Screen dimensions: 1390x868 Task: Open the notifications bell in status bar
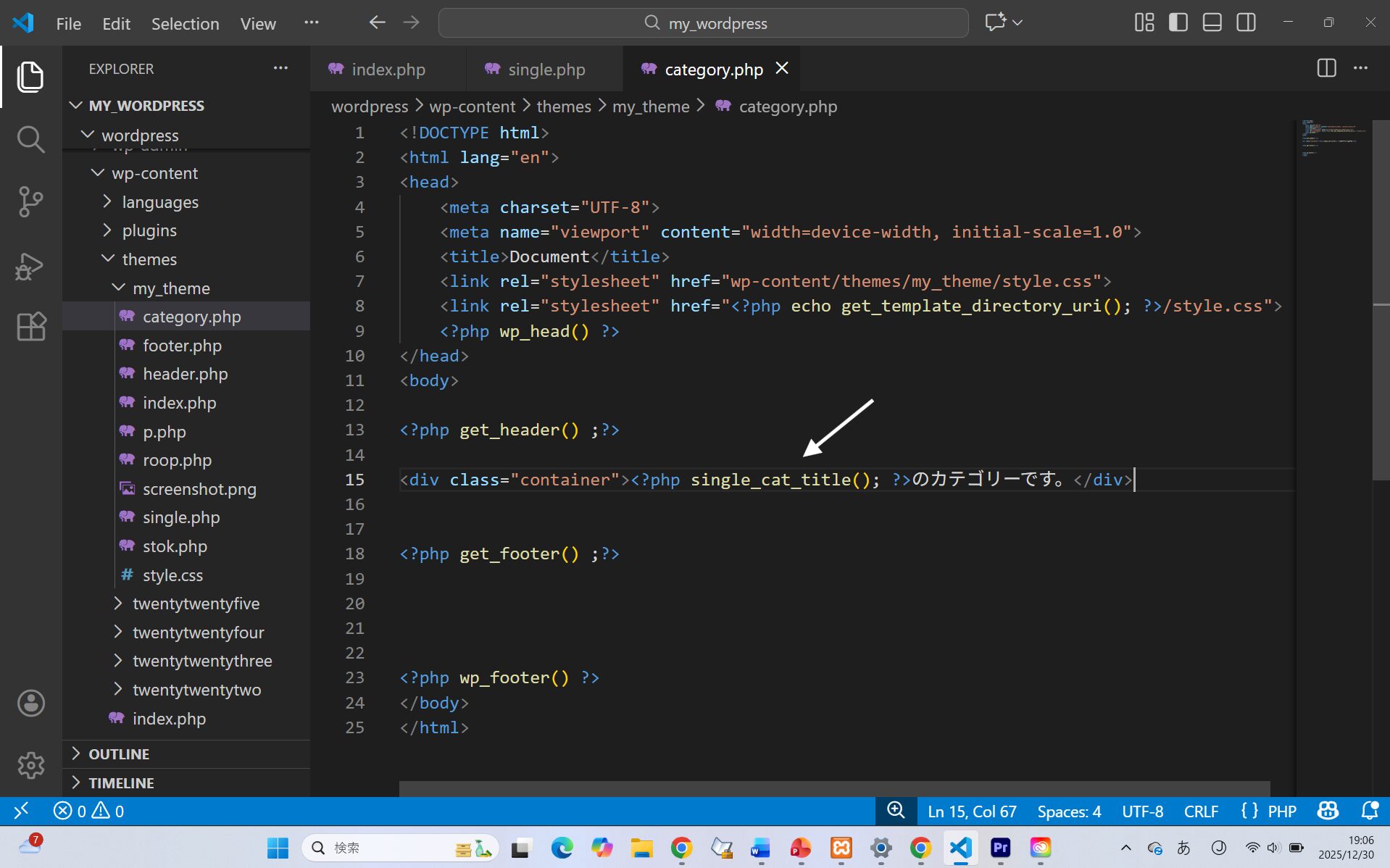coord(1369,811)
